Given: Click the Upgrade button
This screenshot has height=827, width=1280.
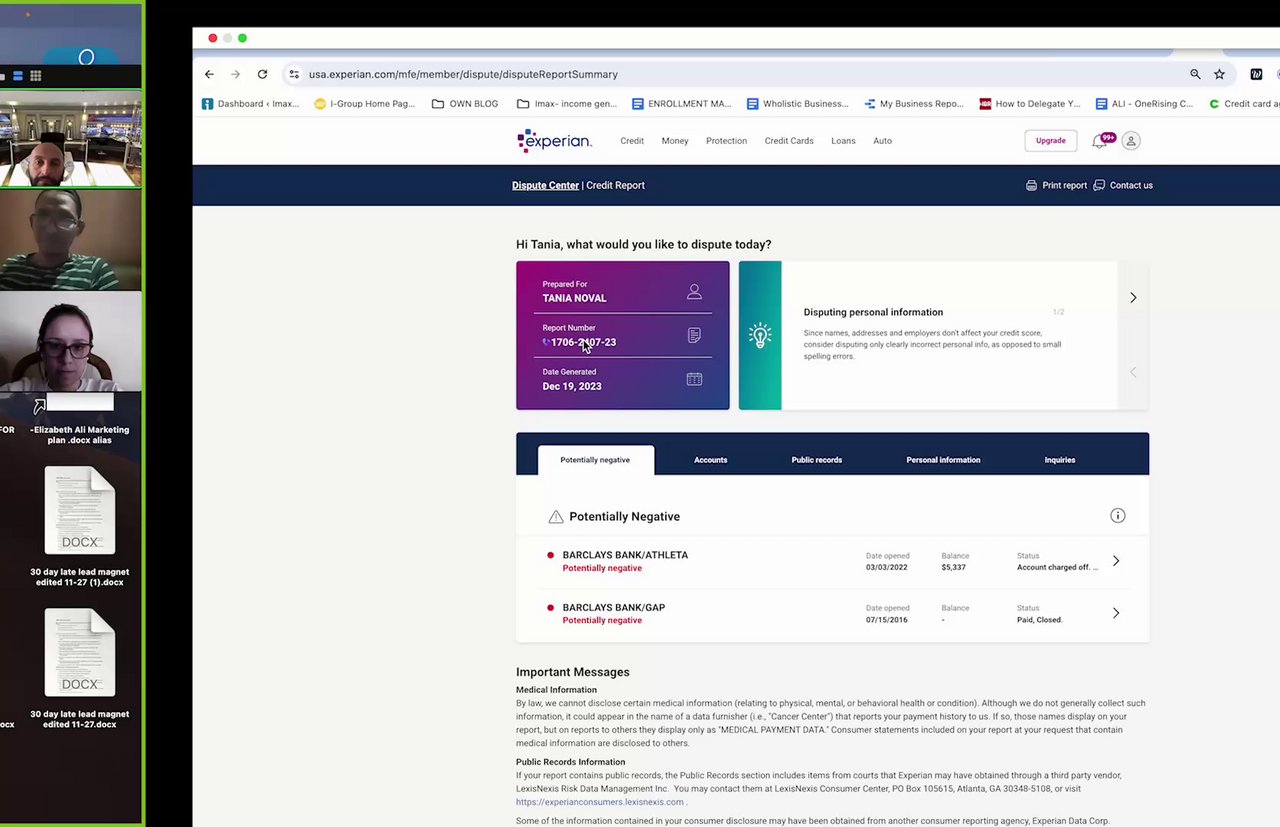Looking at the screenshot, I should coord(1050,141).
